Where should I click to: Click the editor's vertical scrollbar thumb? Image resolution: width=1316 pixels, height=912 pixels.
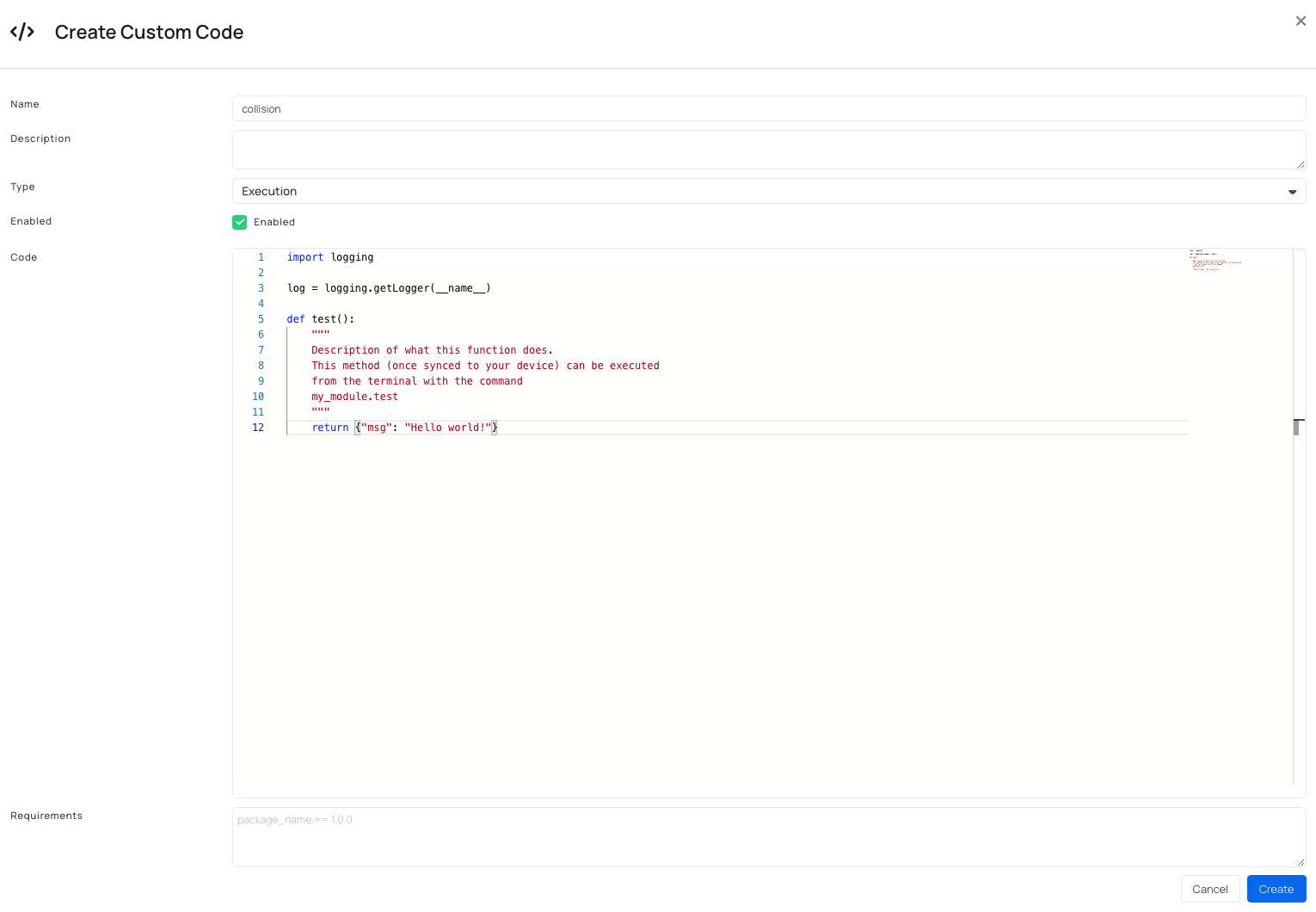click(x=1297, y=426)
